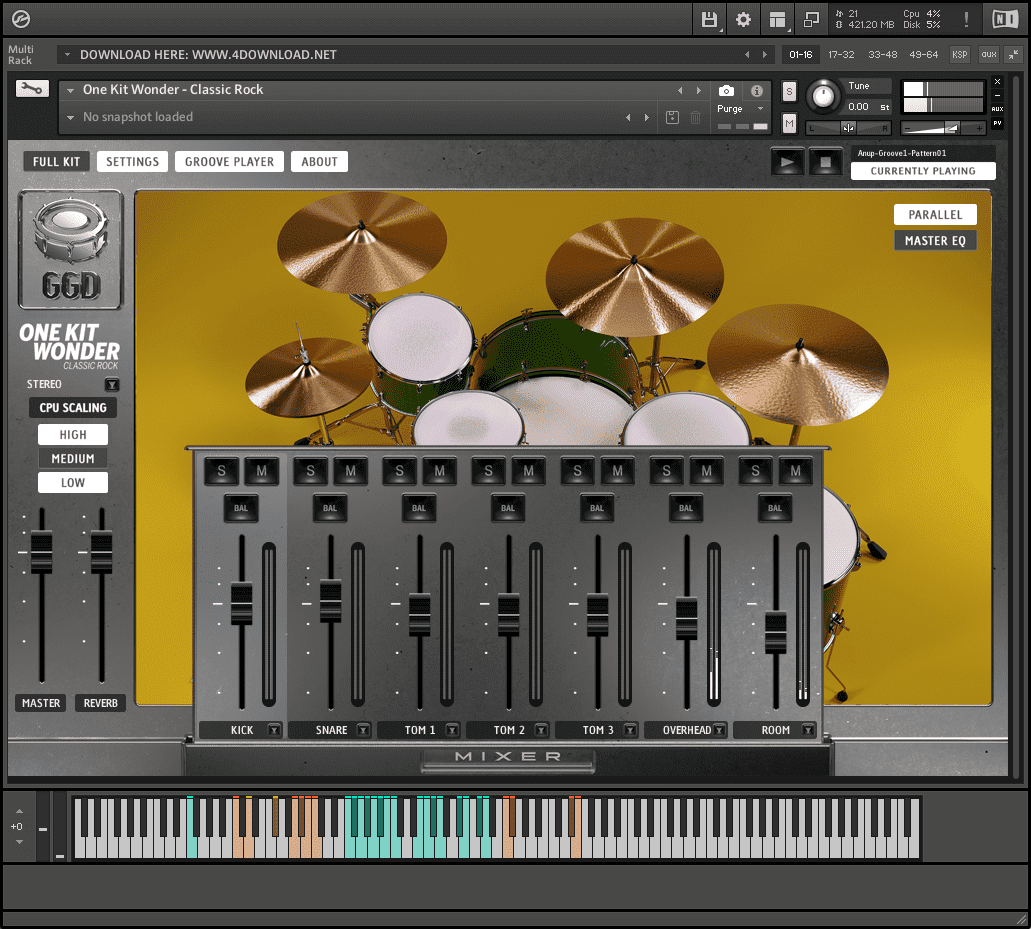Go to next instrument arrow
The width and height of the screenshot is (1031, 929).
pyautogui.click(x=698, y=91)
